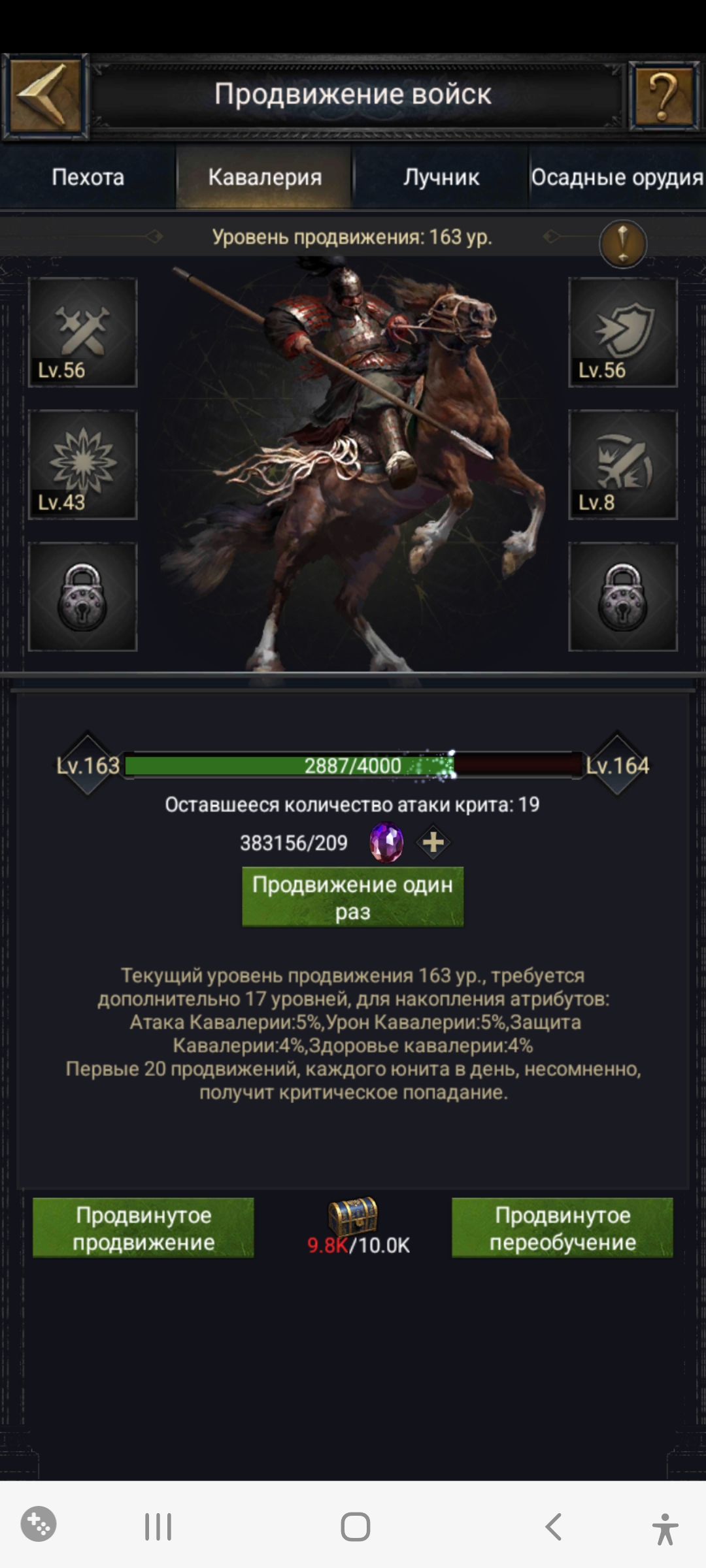Tap the locked skill slot on left
Screen dimensions: 706x1568
tap(82, 596)
